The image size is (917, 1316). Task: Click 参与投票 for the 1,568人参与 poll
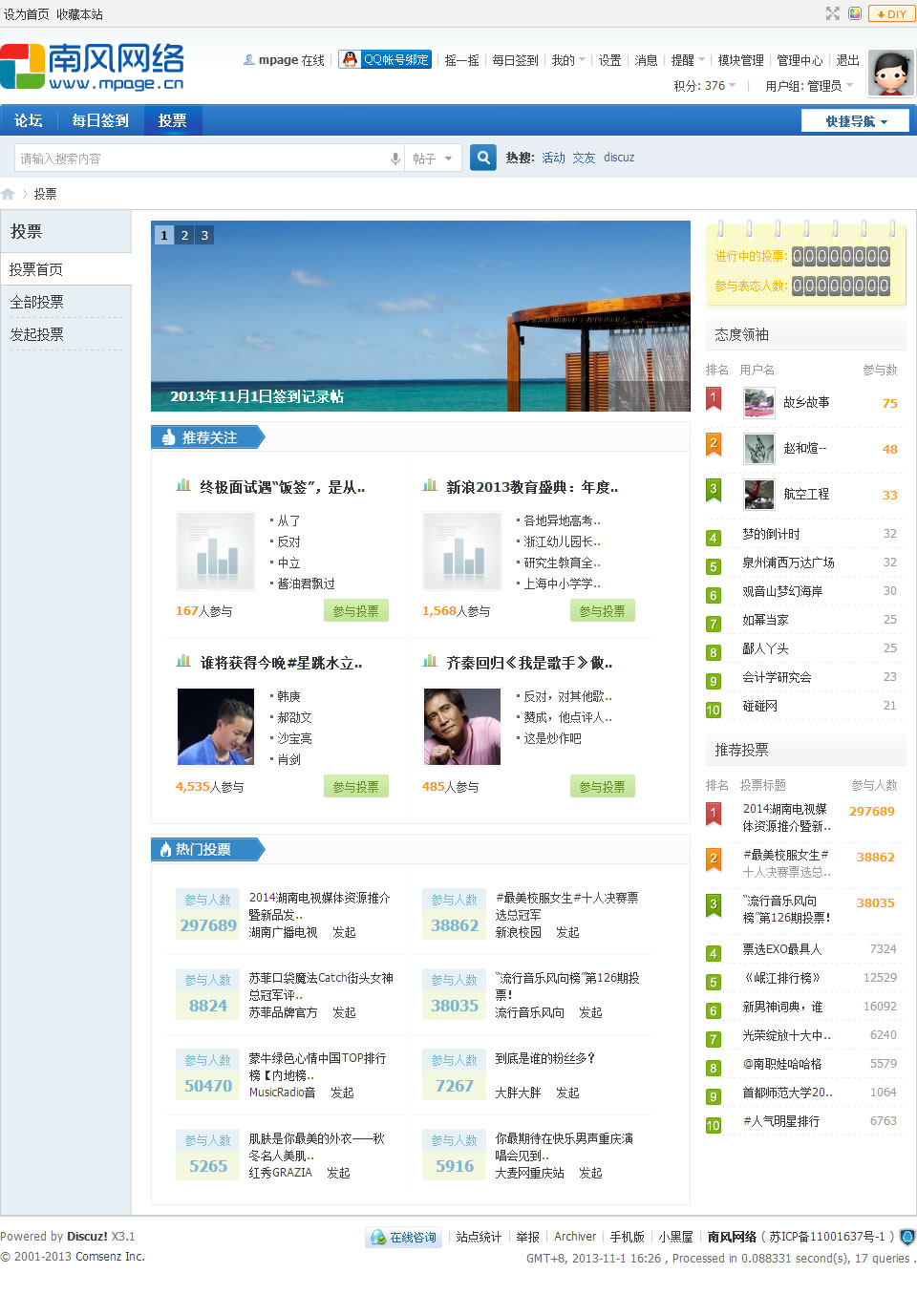click(x=602, y=611)
